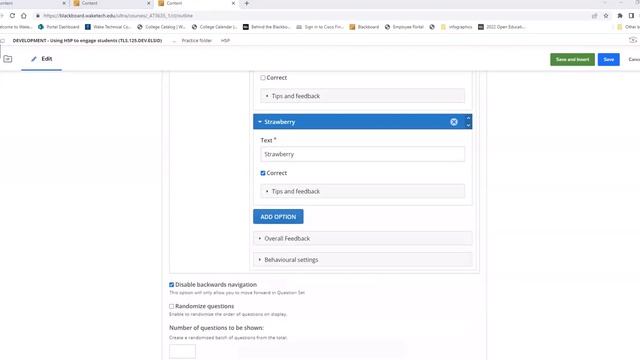Open the College Calendar bookmark
This screenshot has height=360, width=640.
pos(214,27)
